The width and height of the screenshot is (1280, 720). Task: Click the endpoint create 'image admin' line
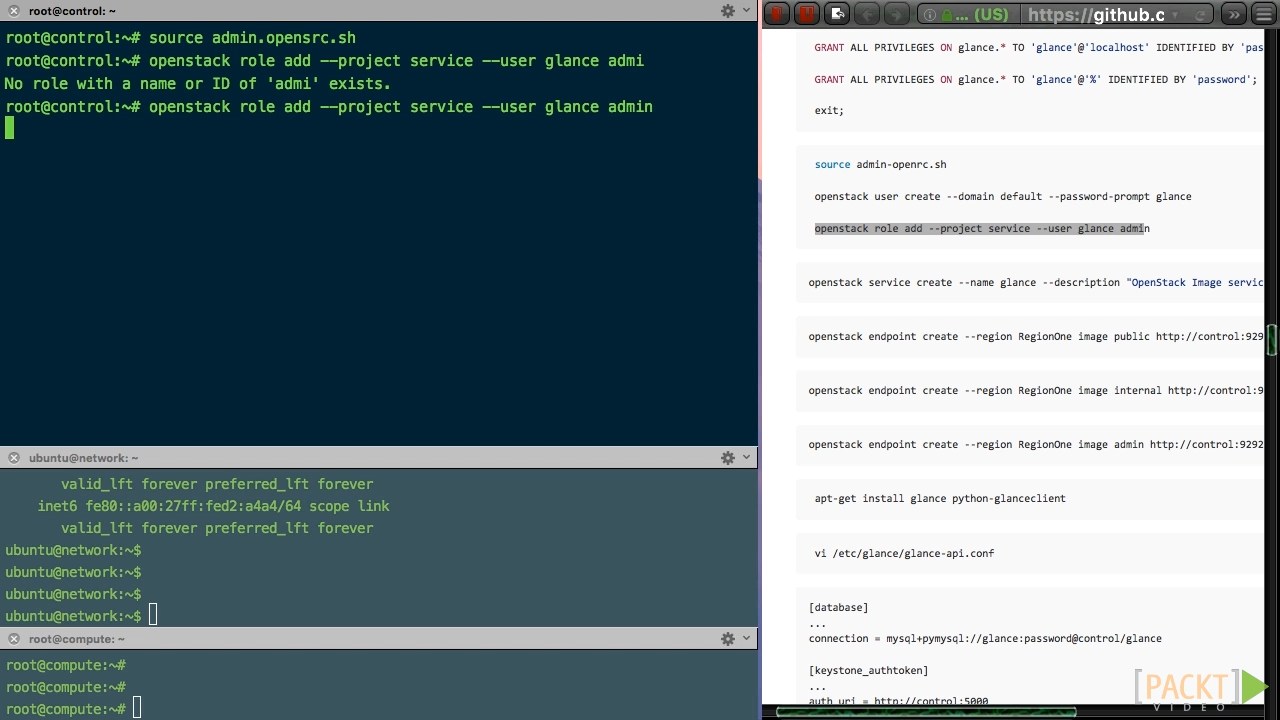coord(1036,445)
